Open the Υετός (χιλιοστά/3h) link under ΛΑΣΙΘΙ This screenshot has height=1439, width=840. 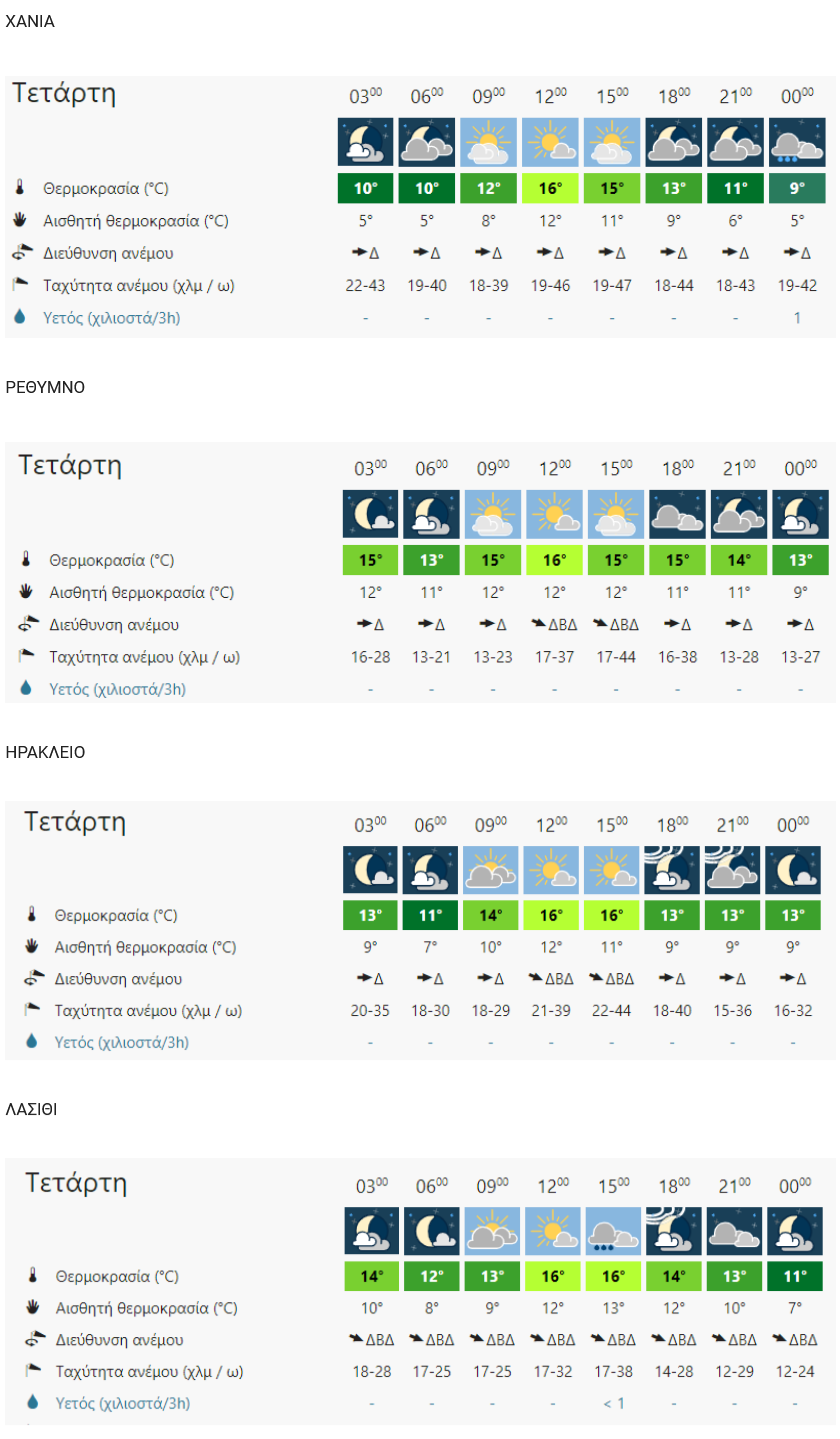point(122,1403)
